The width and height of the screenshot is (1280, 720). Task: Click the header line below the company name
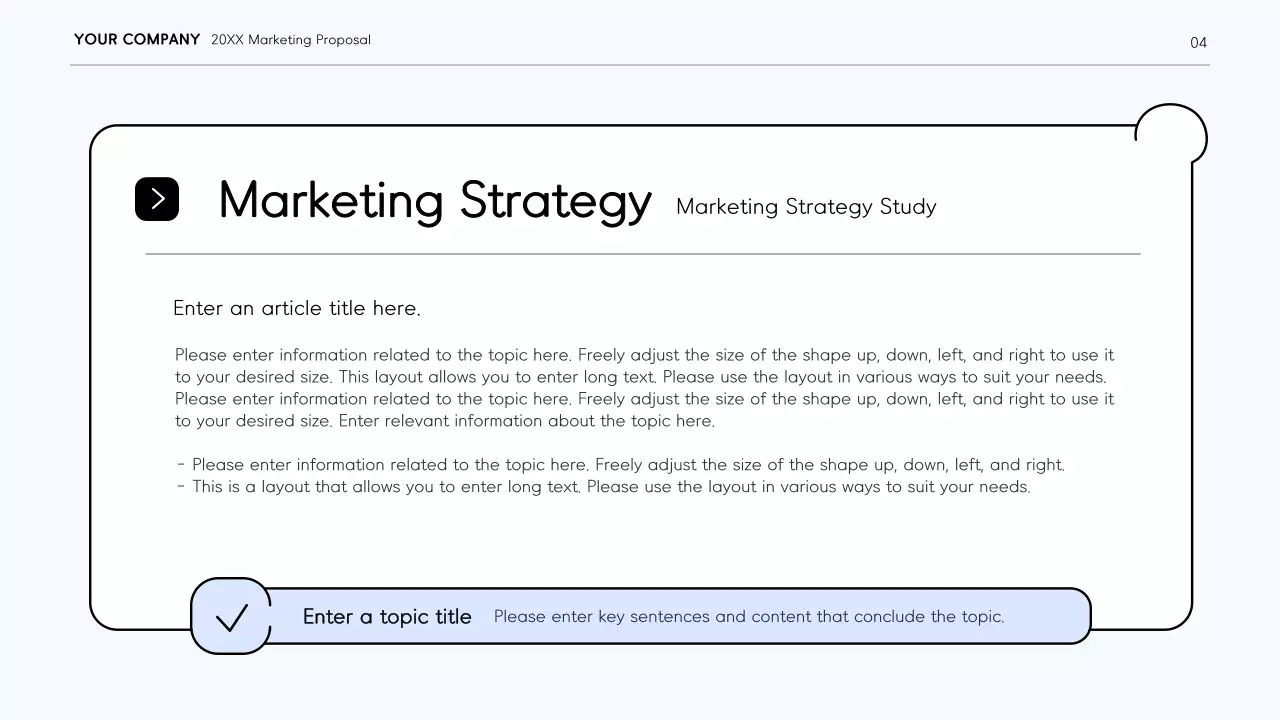point(640,65)
